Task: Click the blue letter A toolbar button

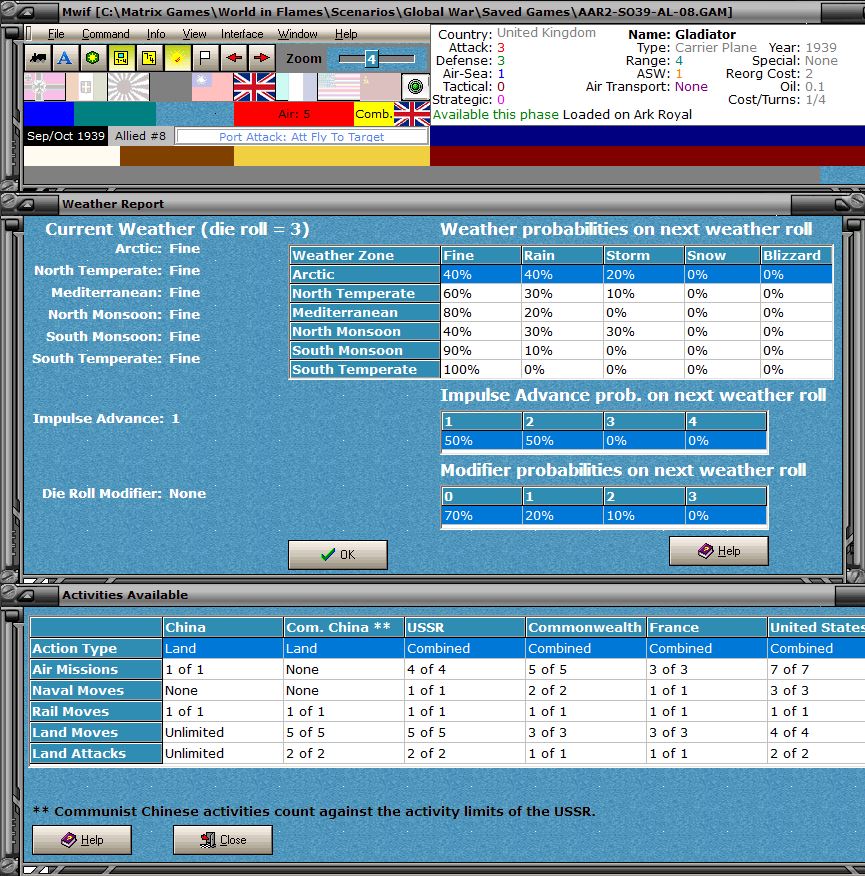Action: pyautogui.click(x=65, y=58)
